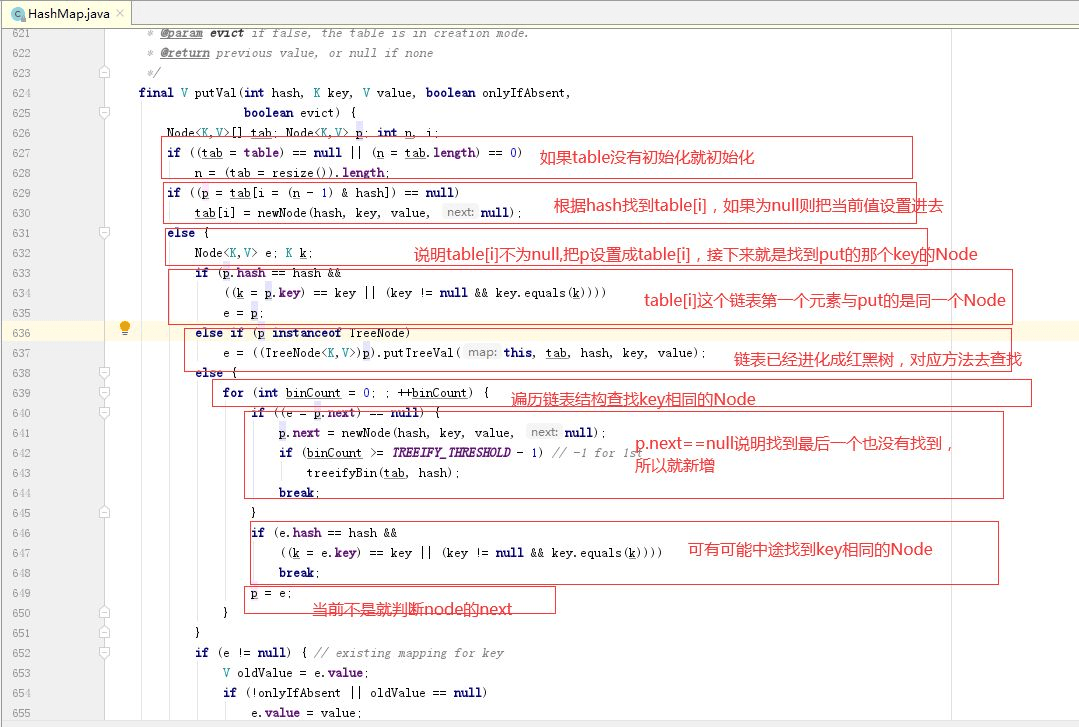This screenshot has height=727, width=1079.
Task: Collapse the putVal method body fold at line 625
Action: (104, 113)
